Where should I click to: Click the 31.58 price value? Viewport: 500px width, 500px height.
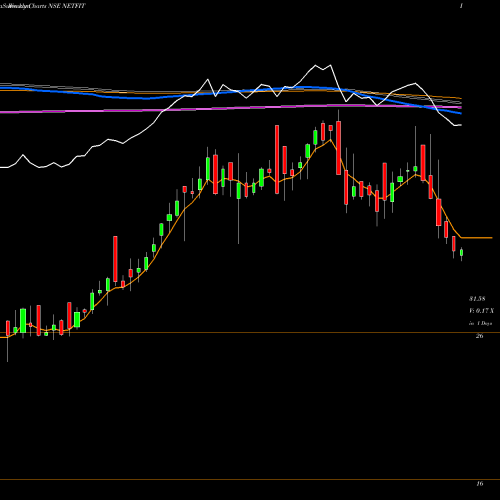(477, 299)
